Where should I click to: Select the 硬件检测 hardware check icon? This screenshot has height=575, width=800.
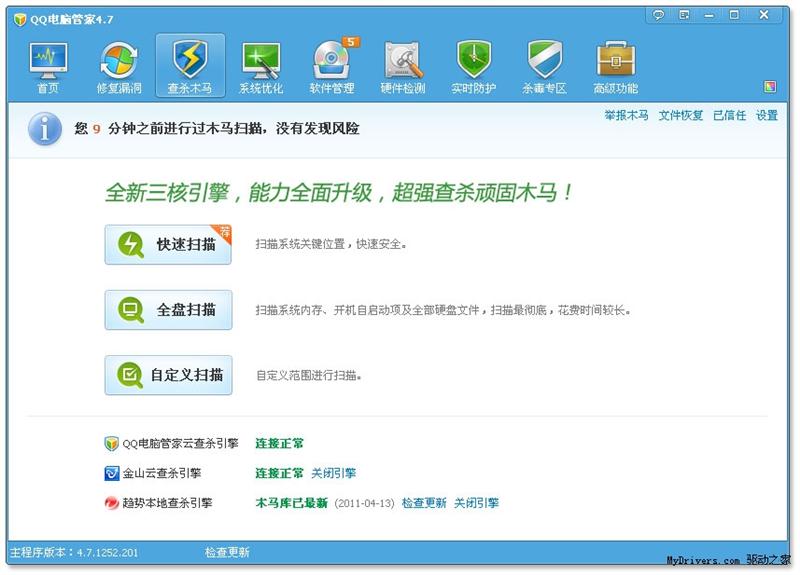(403, 67)
